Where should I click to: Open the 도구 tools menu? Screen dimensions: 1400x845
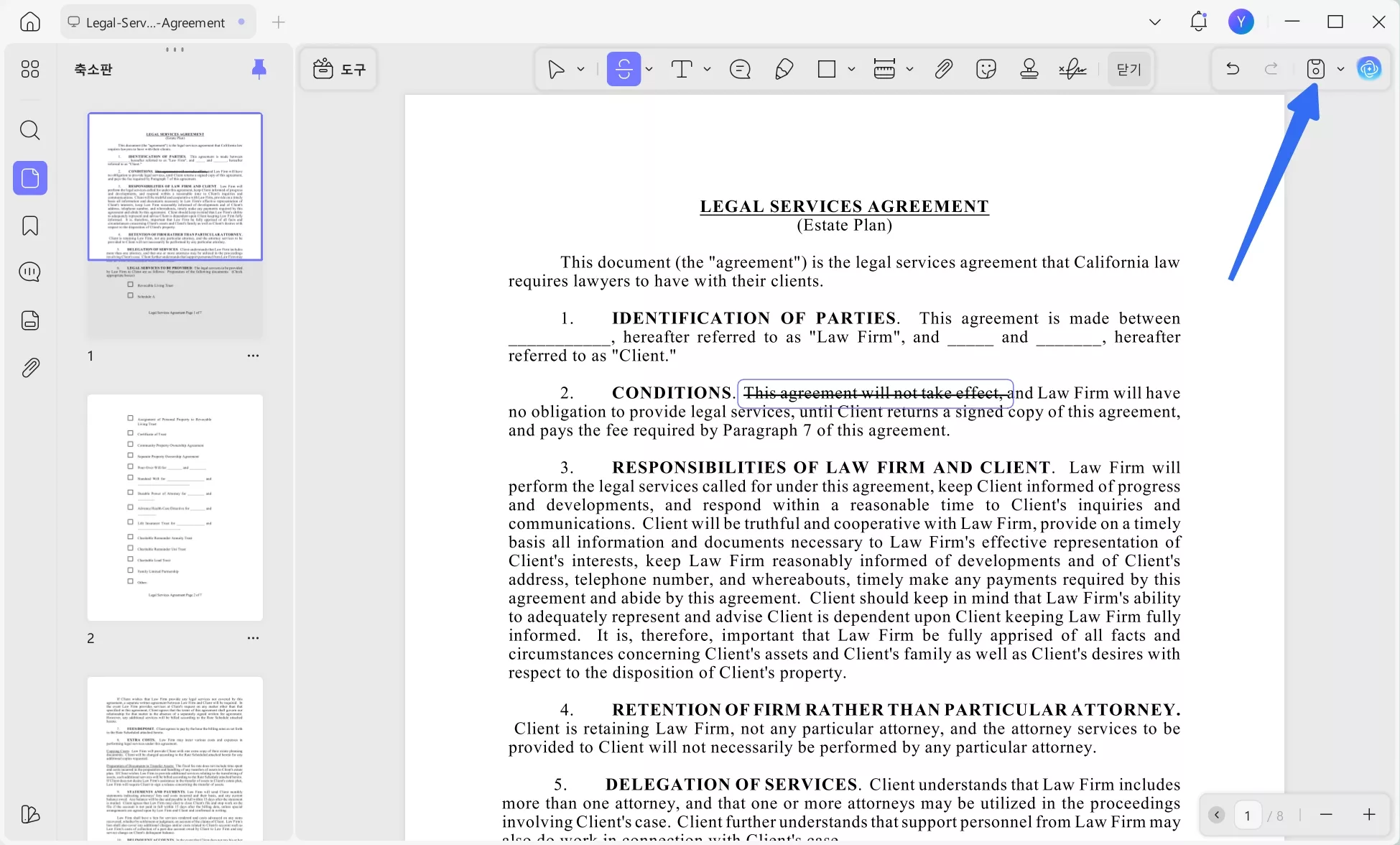(338, 69)
